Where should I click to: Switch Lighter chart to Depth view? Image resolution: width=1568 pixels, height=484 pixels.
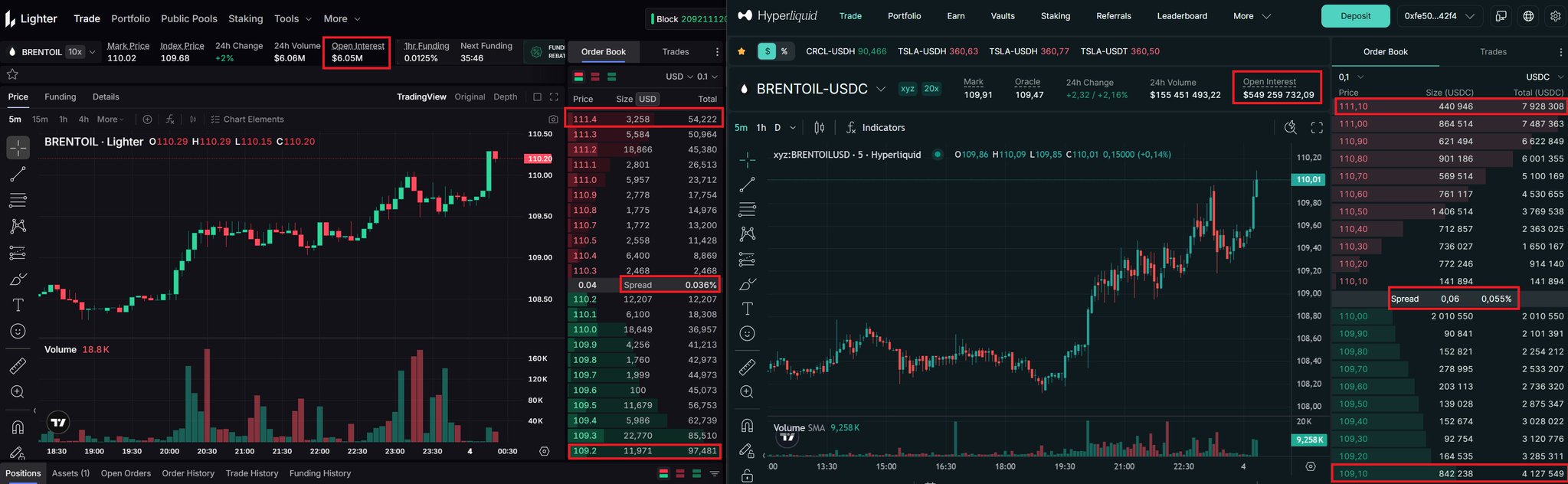pyautogui.click(x=506, y=97)
